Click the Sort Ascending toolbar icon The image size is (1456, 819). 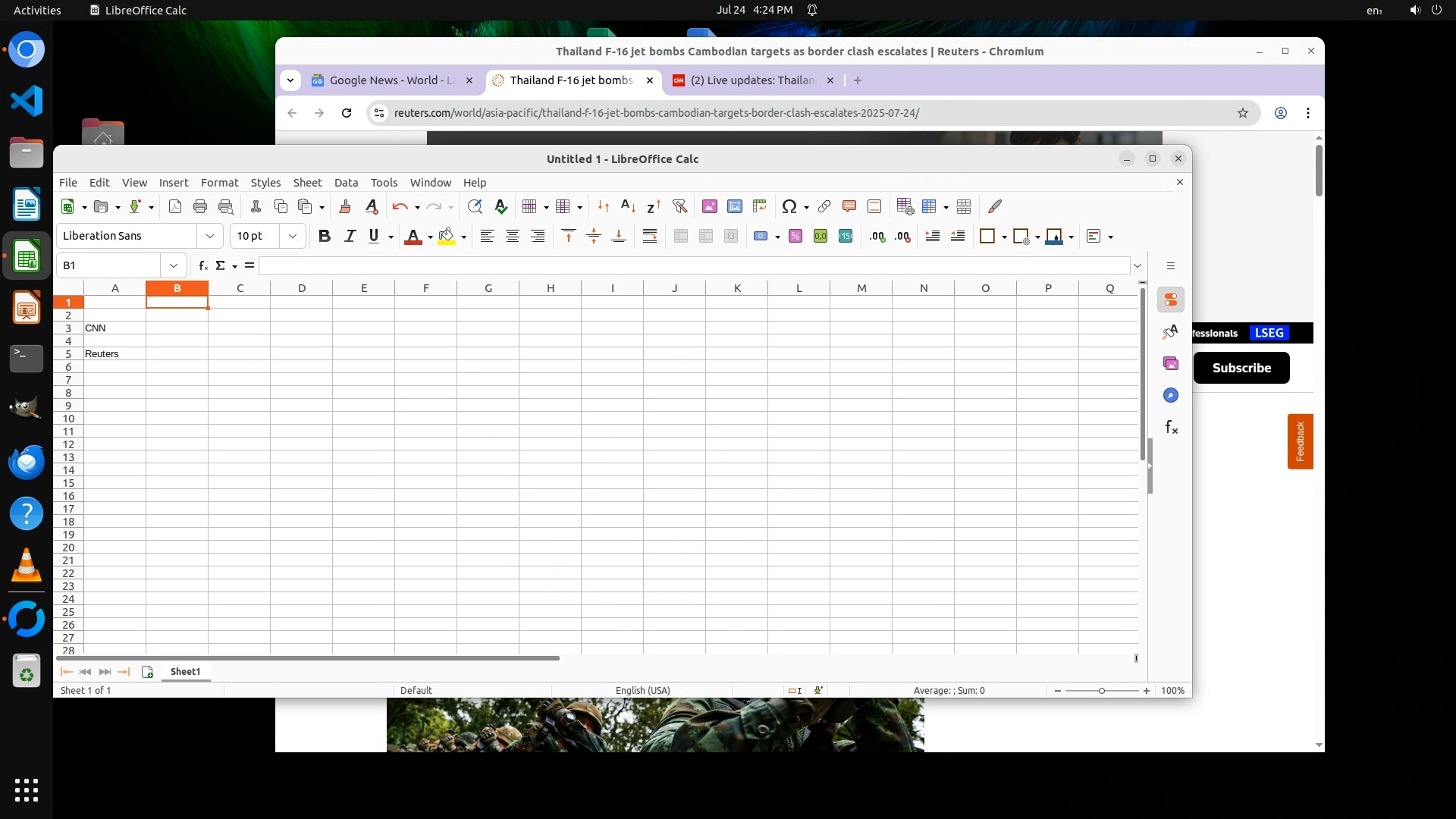[628, 206]
